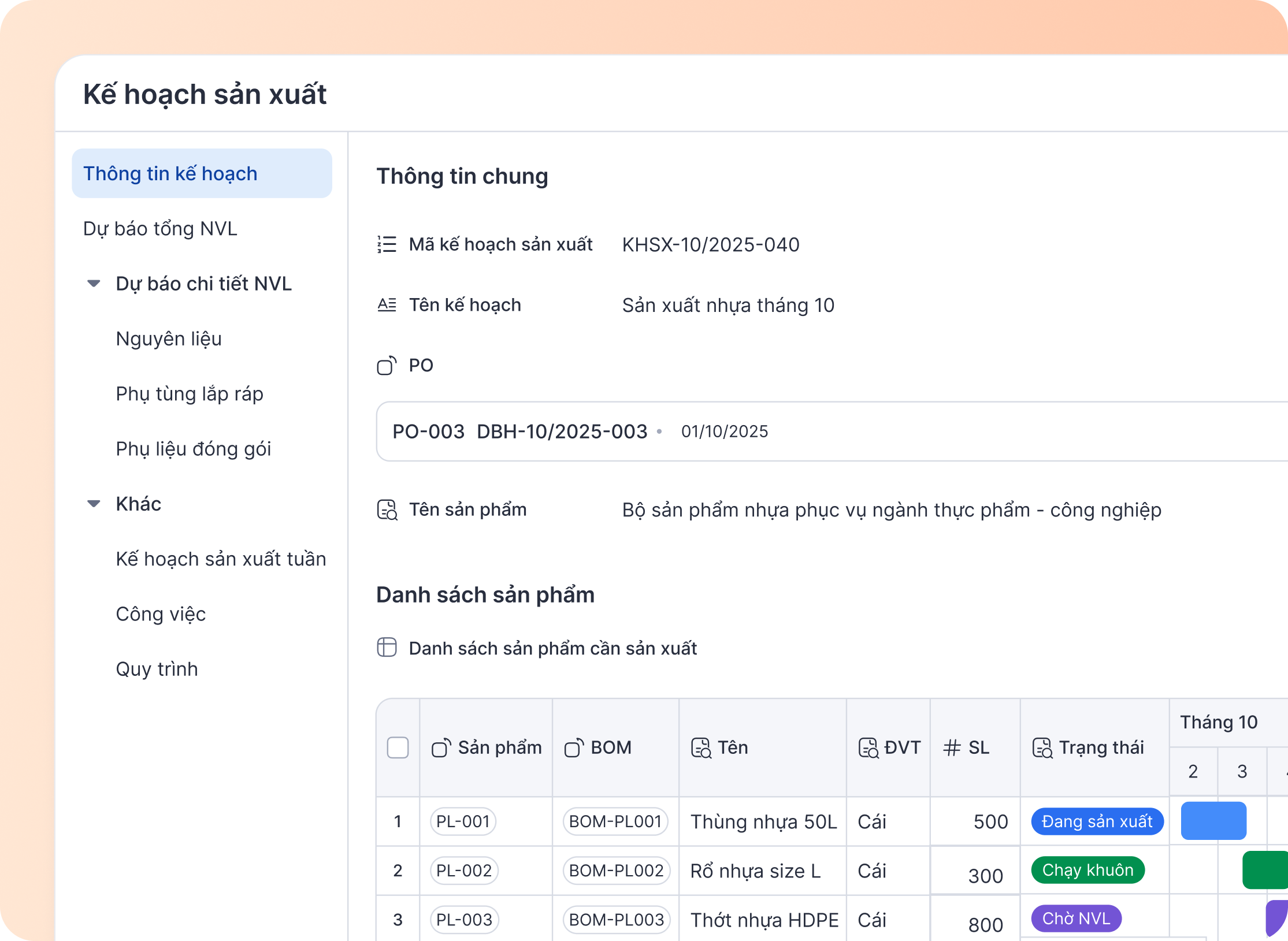Collapse the Khác section
Image resolution: width=1288 pixels, height=941 pixels.
click(x=94, y=503)
